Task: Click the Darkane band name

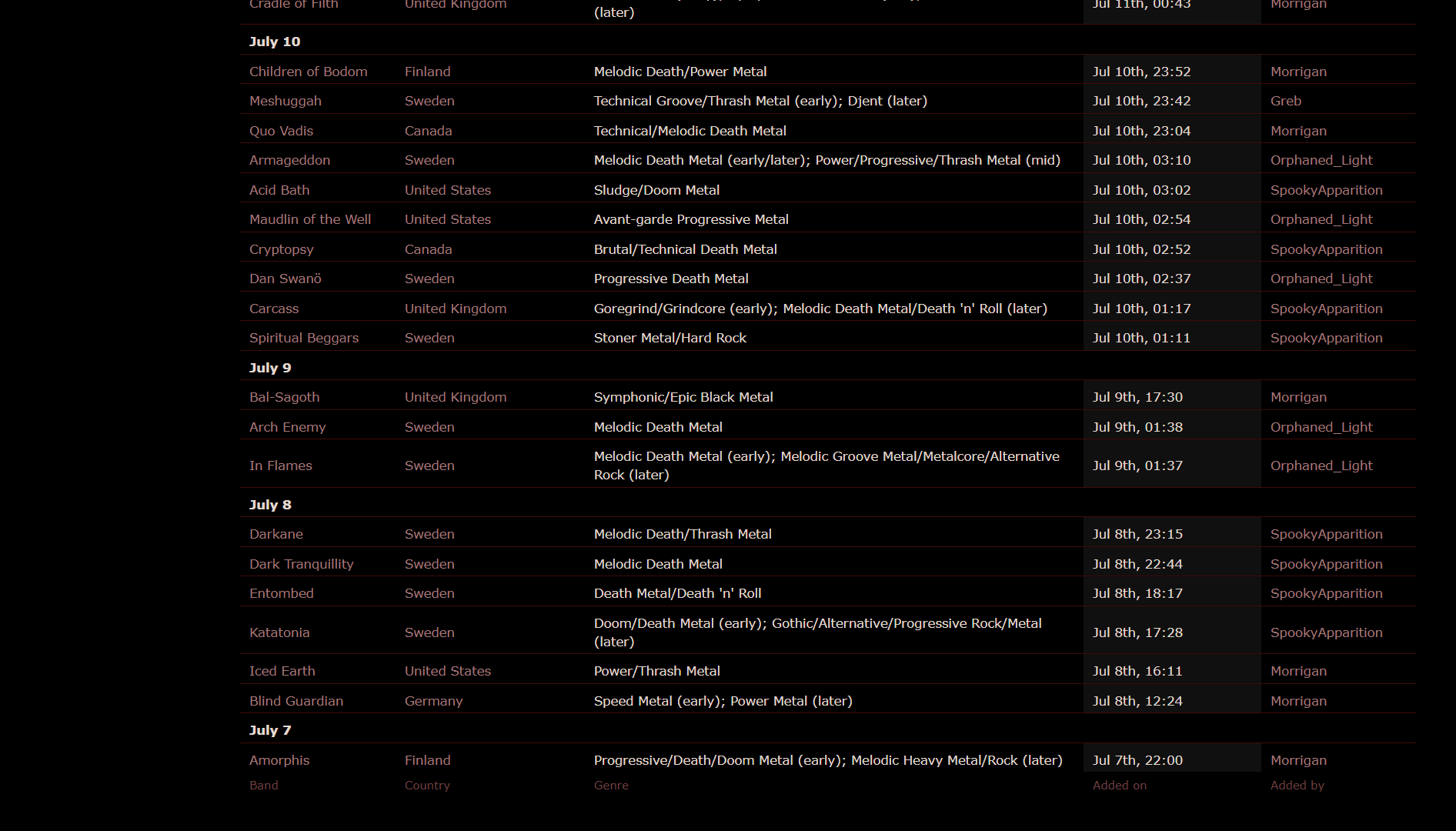Action: point(276,534)
